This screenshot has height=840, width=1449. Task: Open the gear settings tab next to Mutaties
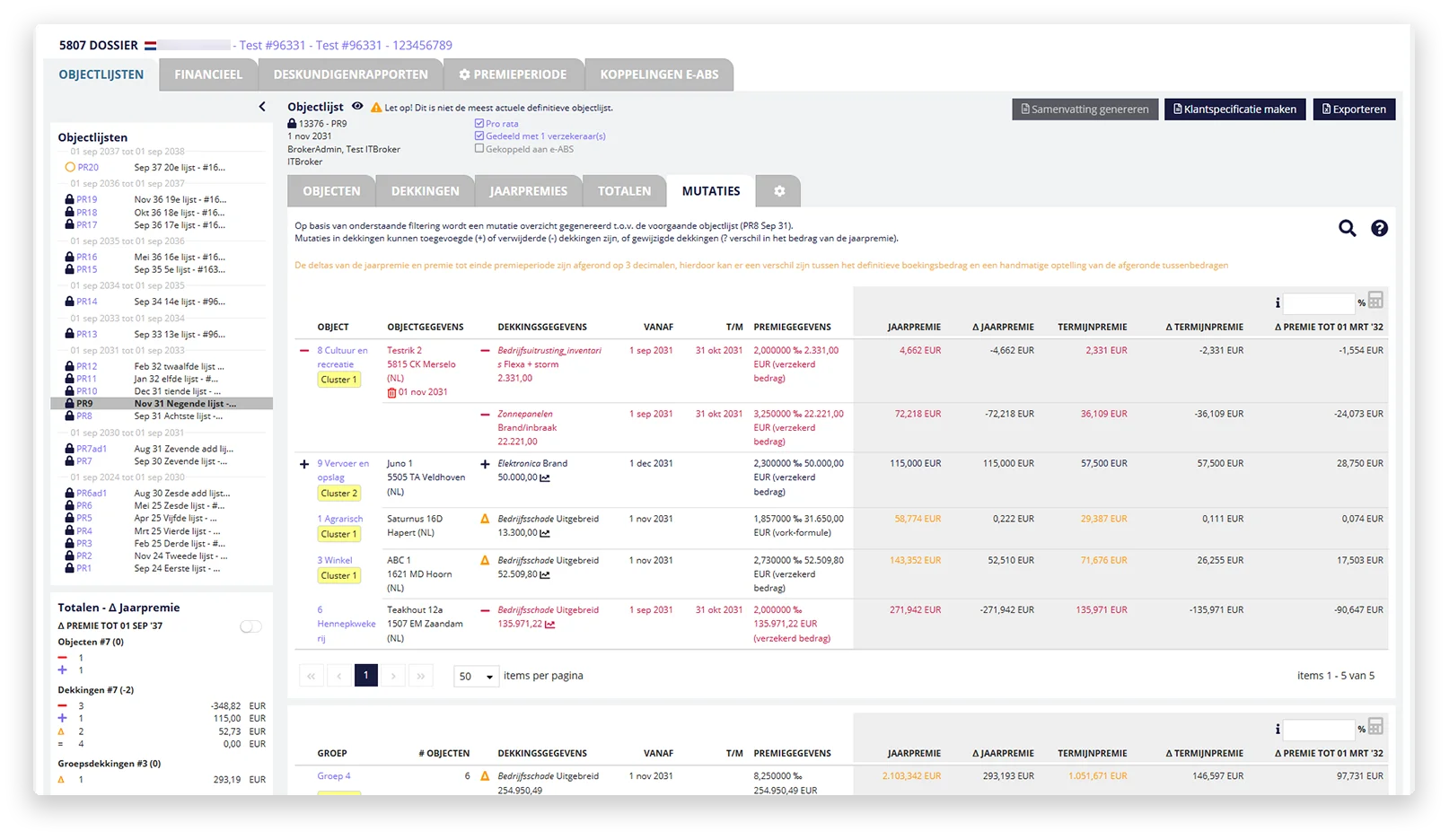pyautogui.click(x=778, y=191)
